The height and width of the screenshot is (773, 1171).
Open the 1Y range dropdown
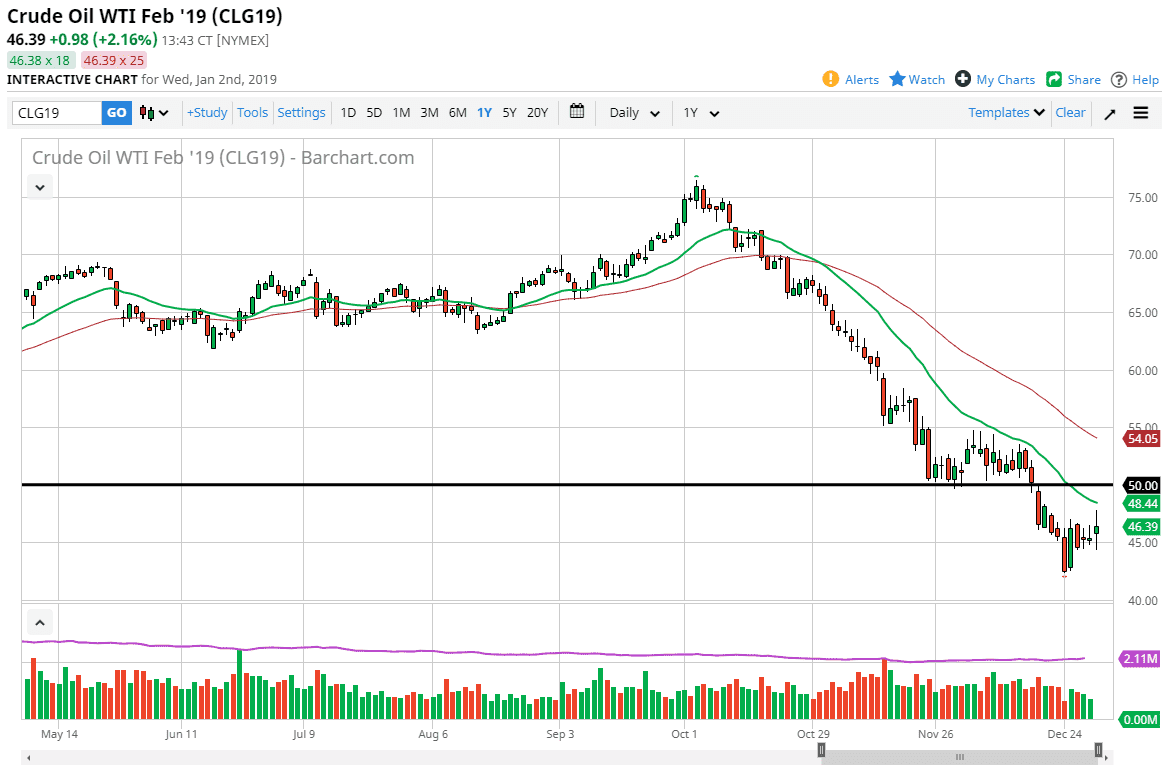coord(700,112)
